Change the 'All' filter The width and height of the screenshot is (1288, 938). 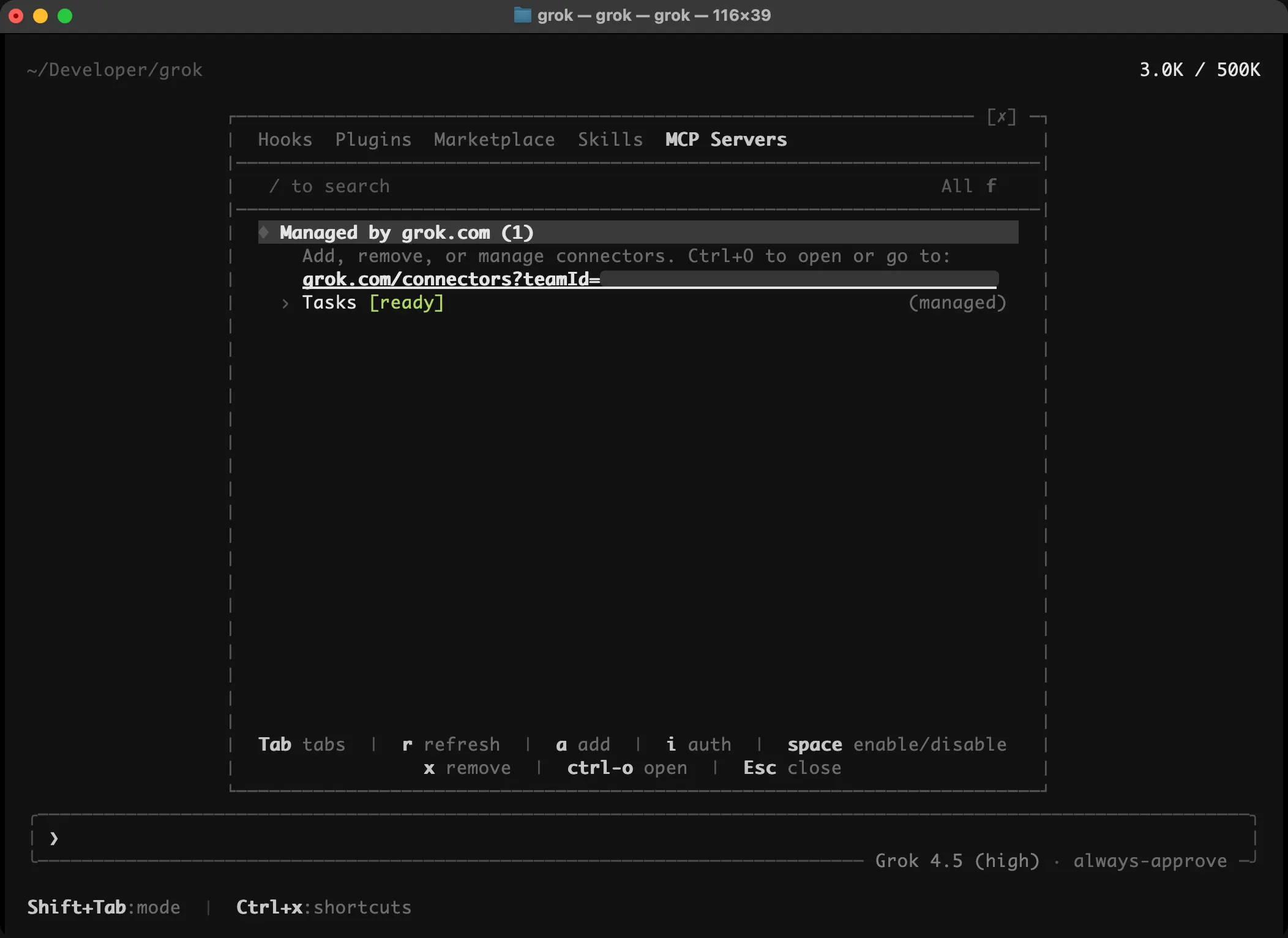coord(968,186)
